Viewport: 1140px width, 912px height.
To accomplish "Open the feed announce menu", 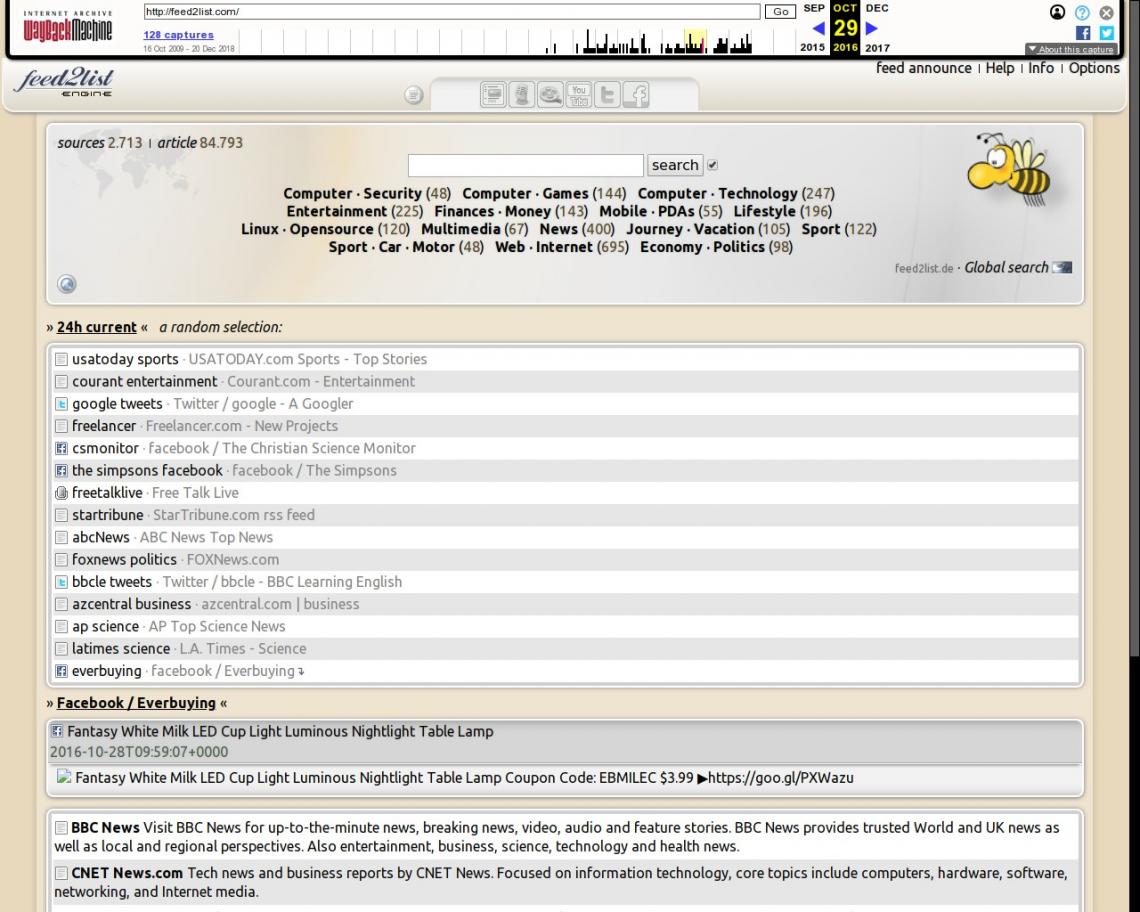I will coord(923,68).
